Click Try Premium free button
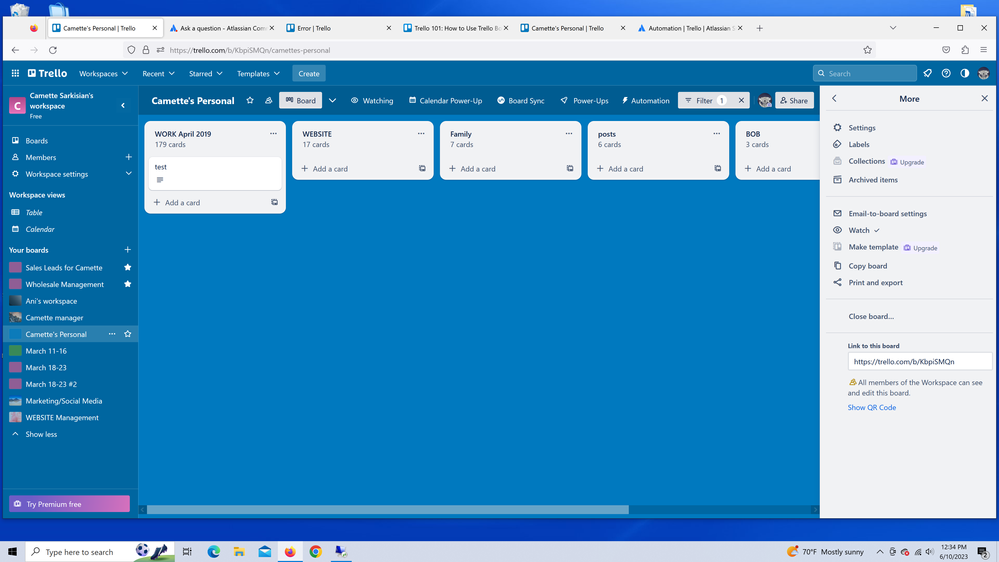The height and width of the screenshot is (562, 999). coord(69,504)
